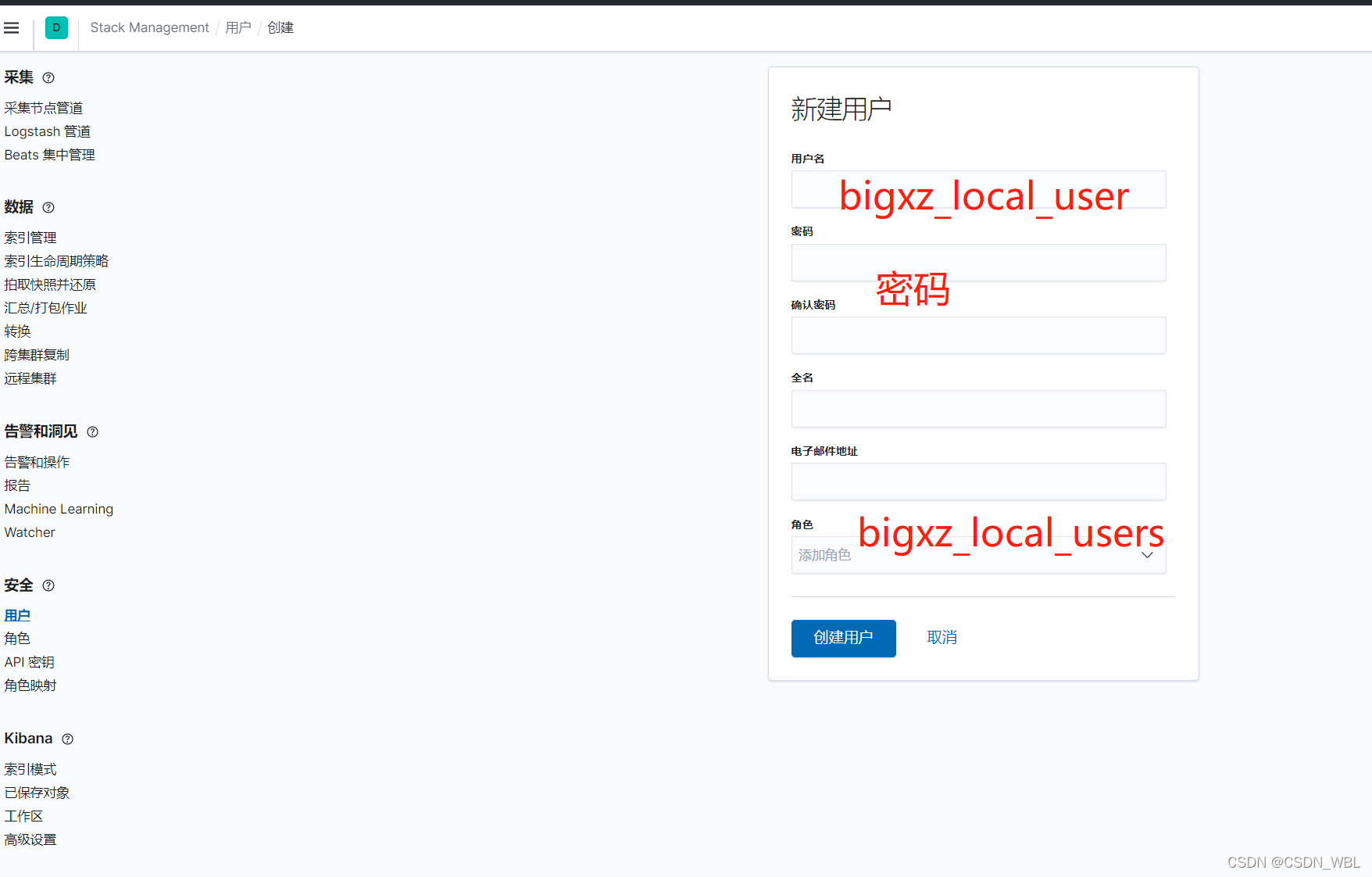
Task: Click the green D space avatar
Action: tap(56, 28)
